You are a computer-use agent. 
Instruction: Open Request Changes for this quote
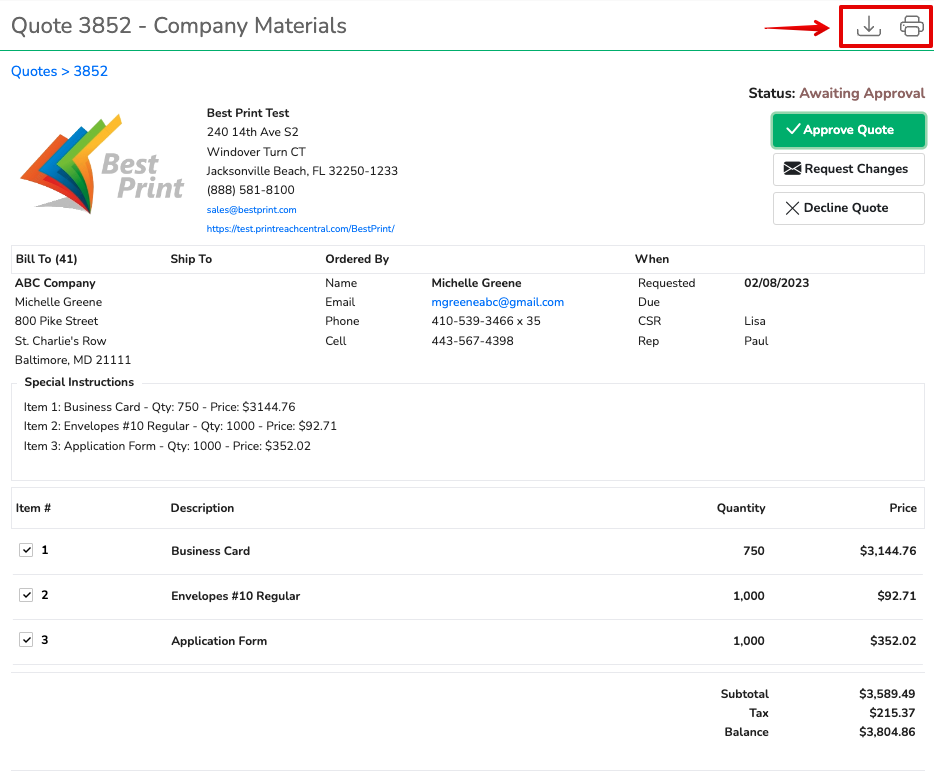coord(848,169)
